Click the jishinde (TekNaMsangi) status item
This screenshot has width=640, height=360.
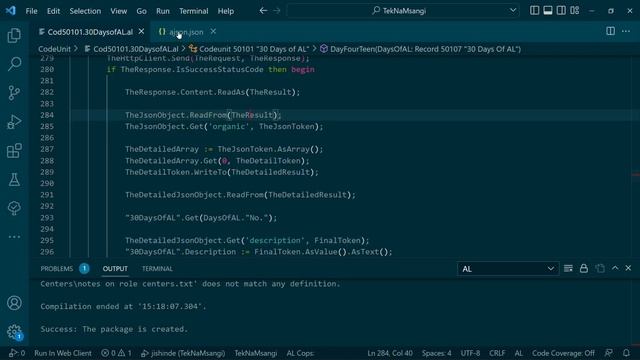183,353
